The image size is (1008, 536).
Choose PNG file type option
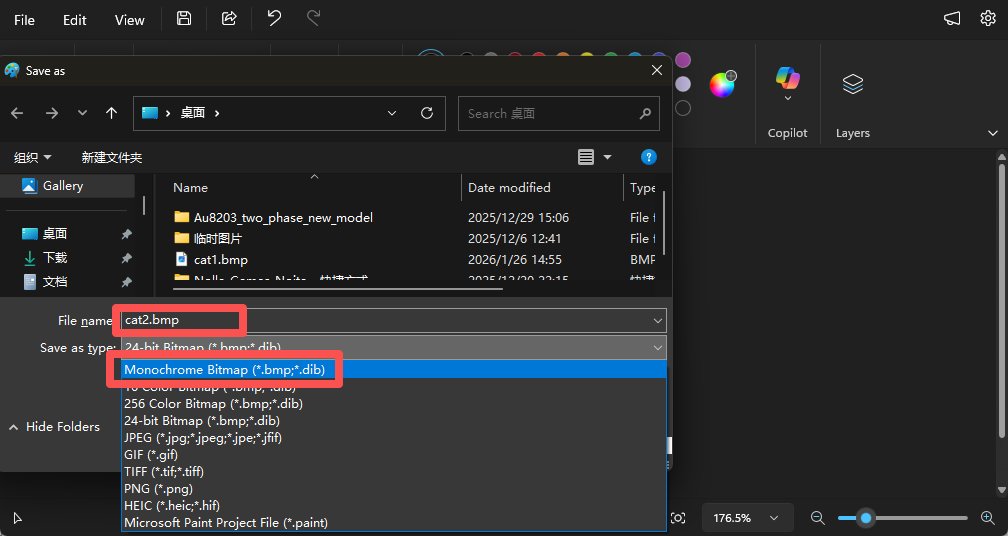394,488
